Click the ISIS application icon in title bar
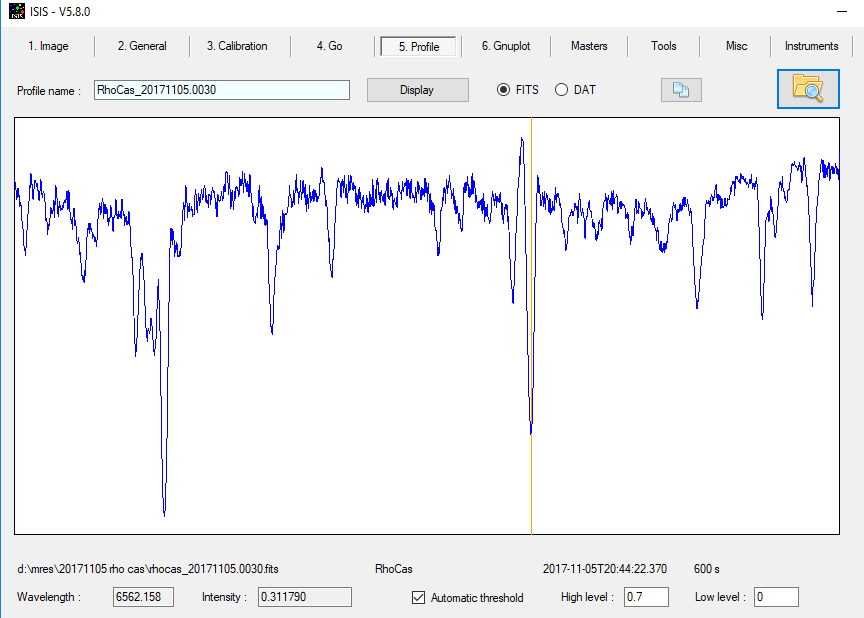The image size is (864, 618). point(17,11)
